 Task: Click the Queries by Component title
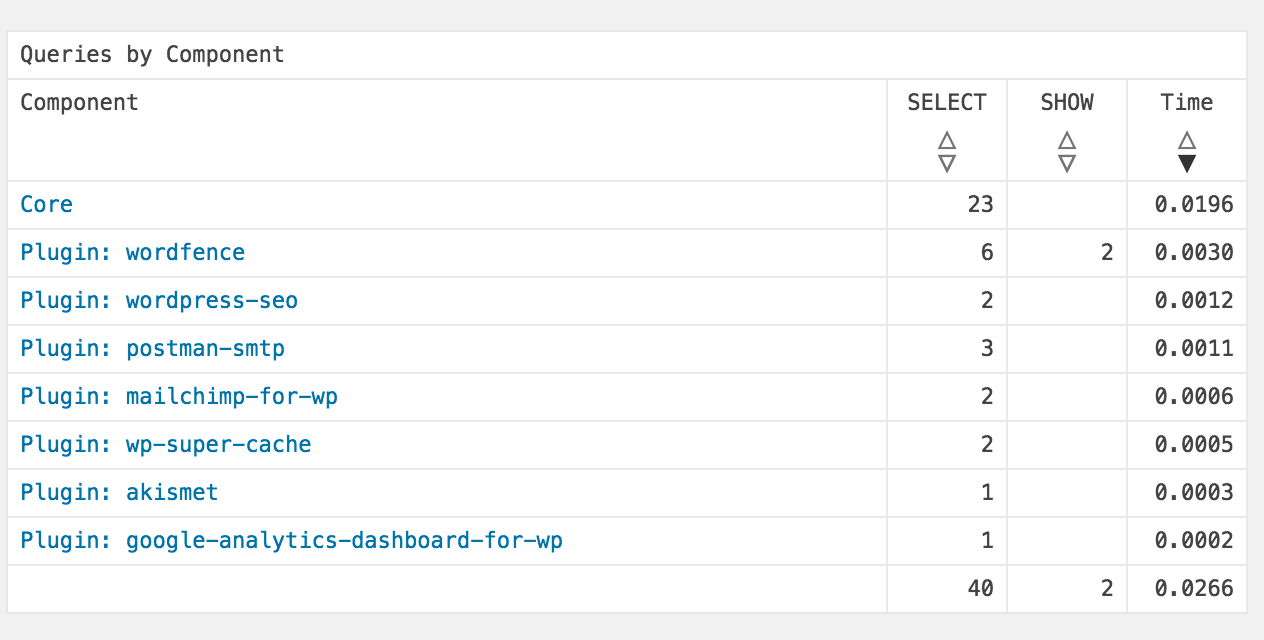[x=153, y=54]
